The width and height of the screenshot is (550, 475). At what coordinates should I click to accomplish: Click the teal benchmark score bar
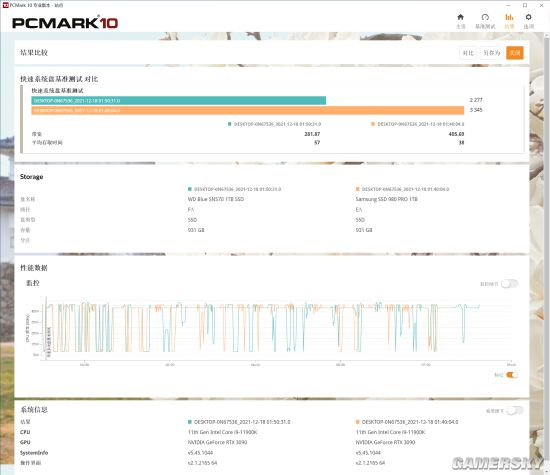(179, 100)
